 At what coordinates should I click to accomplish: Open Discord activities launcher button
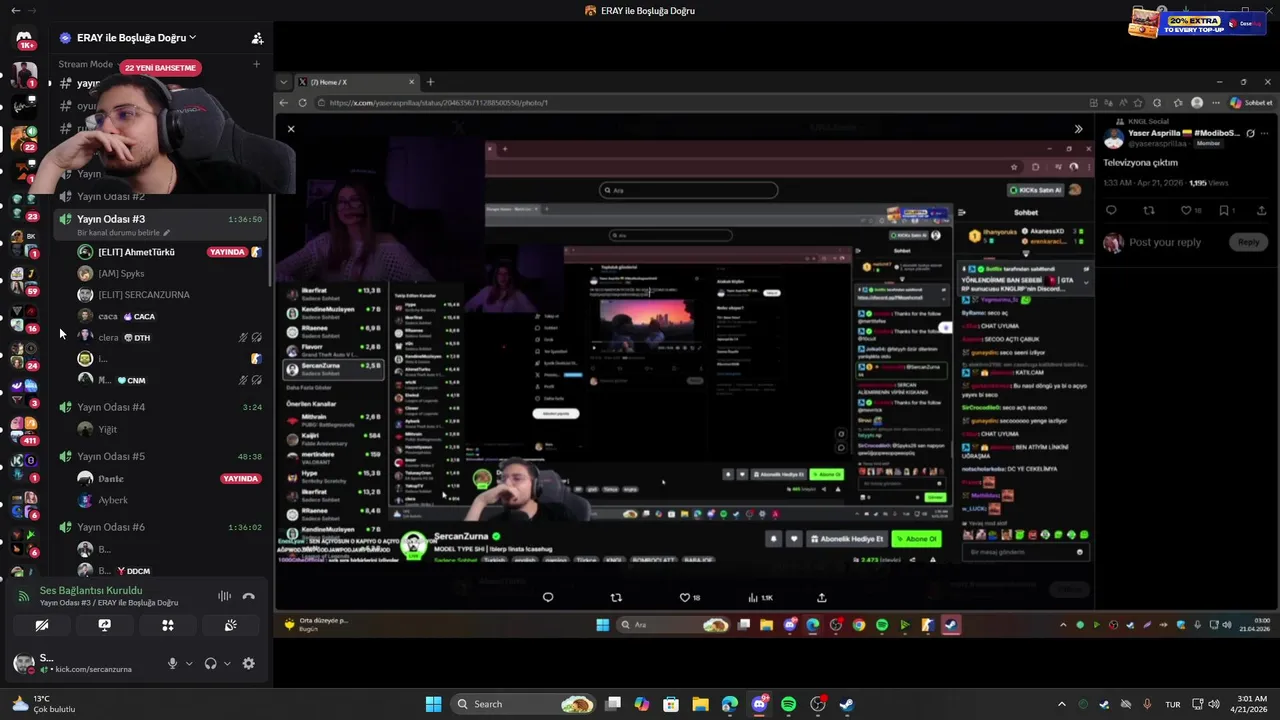pos(168,625)
